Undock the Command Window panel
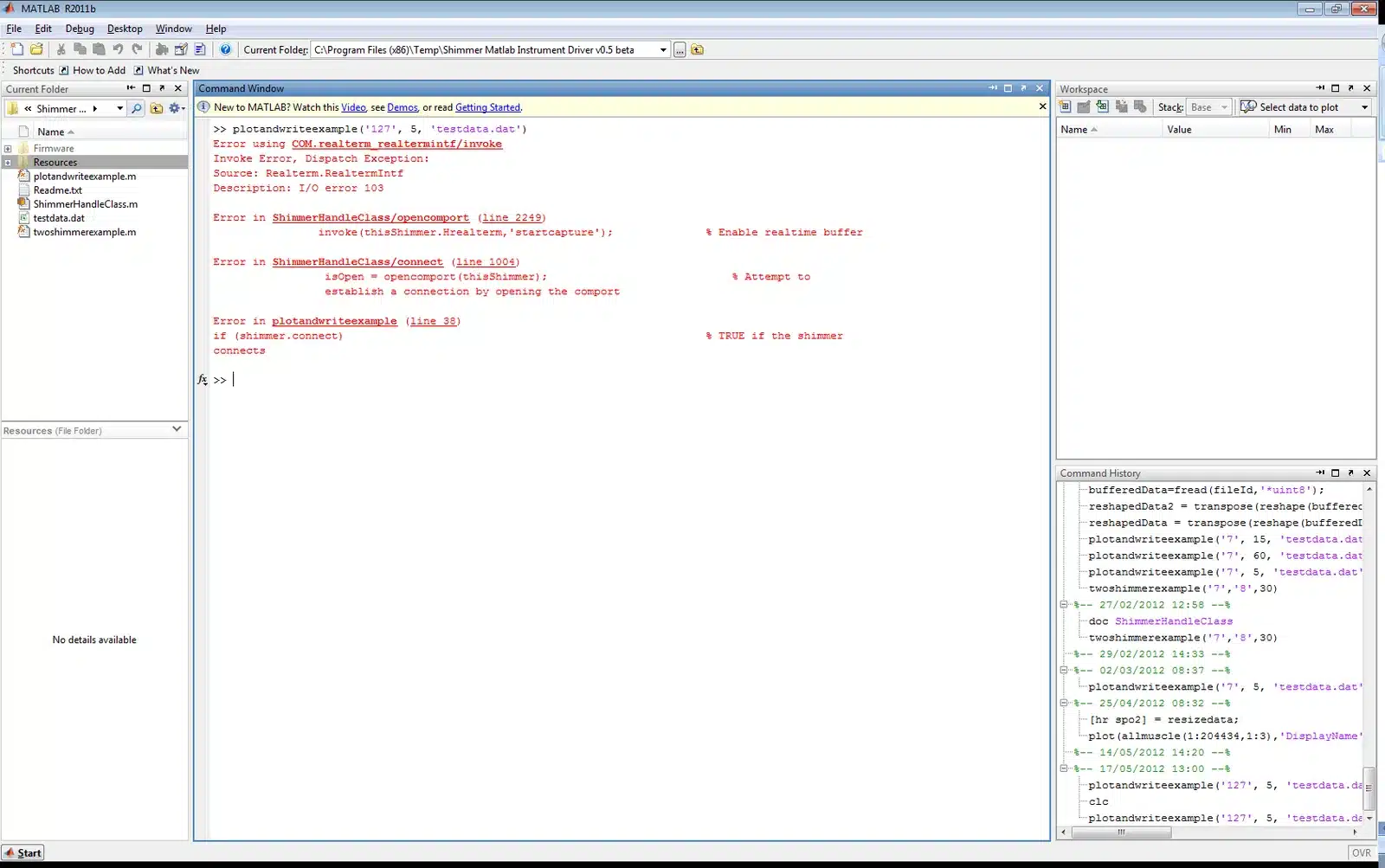1385x868 pixels. [1023, 88]
